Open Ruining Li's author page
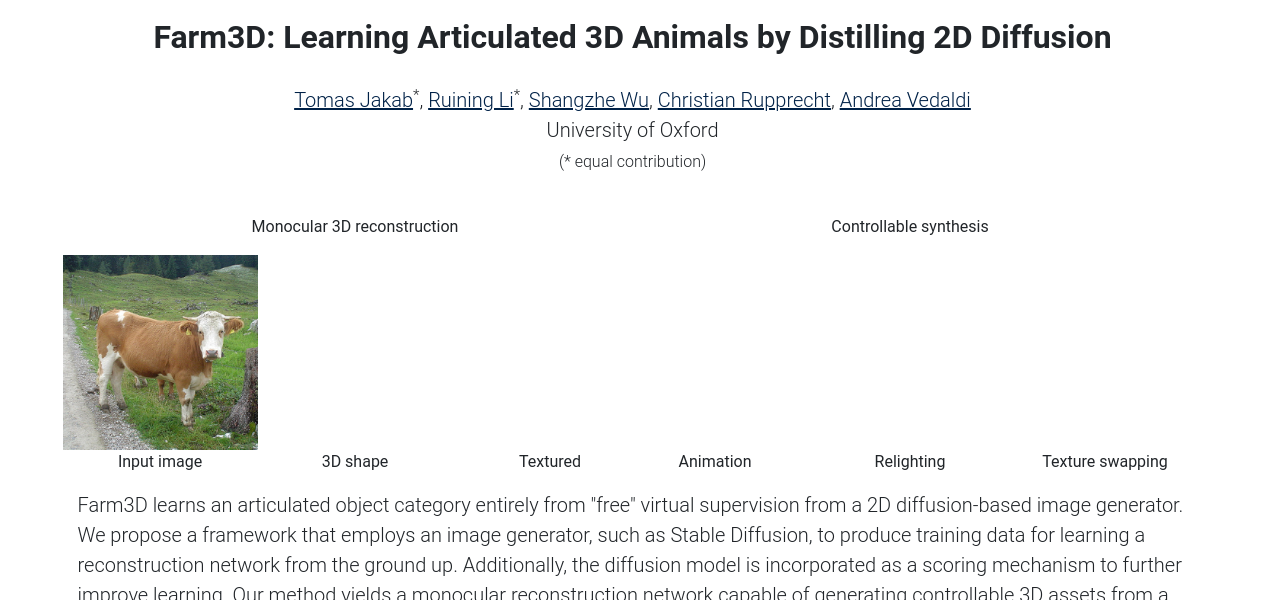This screenshot has width=1280, height=600. pos(470,100)
